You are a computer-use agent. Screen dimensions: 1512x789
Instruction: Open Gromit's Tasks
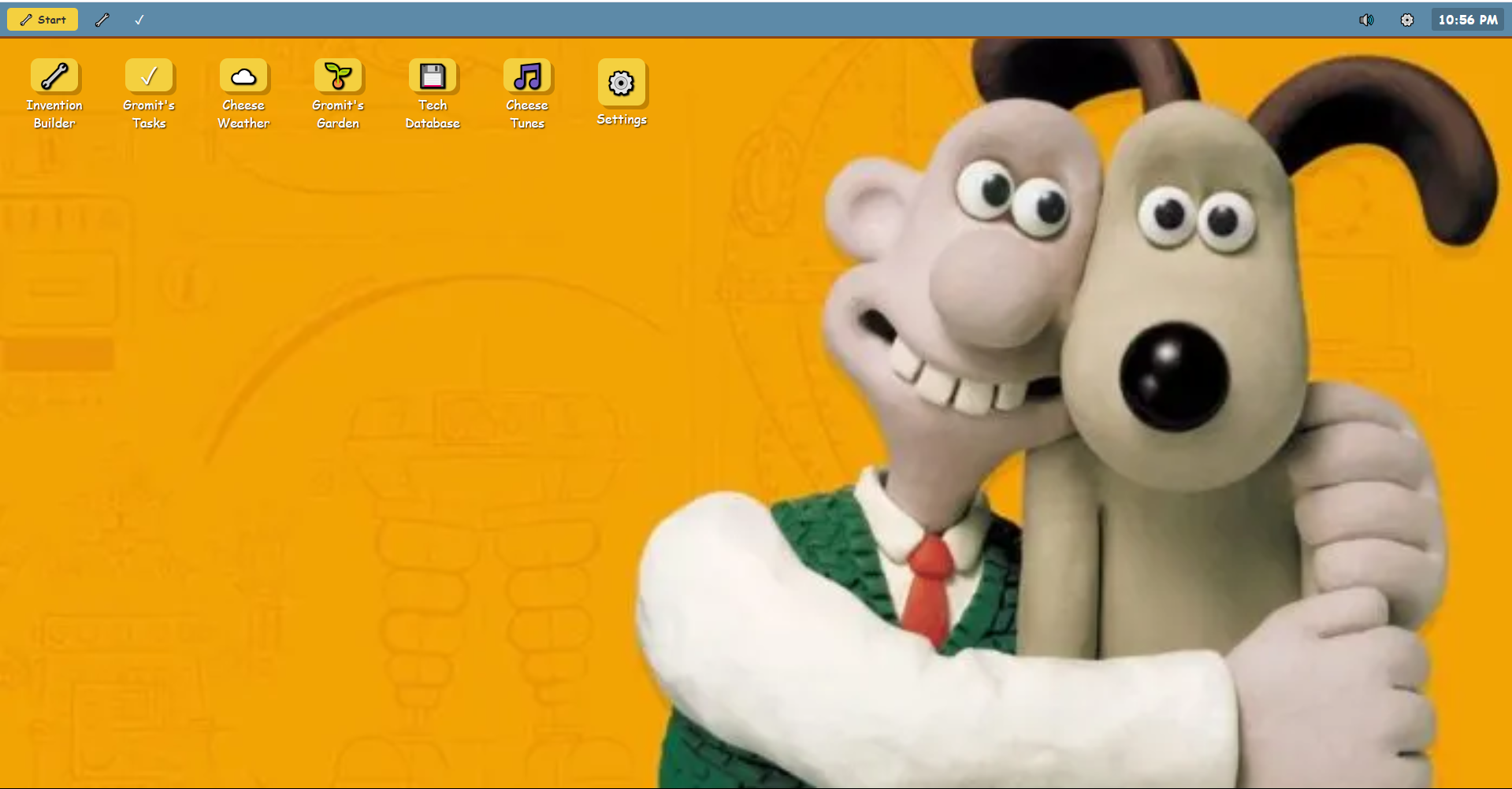(149, 76)
